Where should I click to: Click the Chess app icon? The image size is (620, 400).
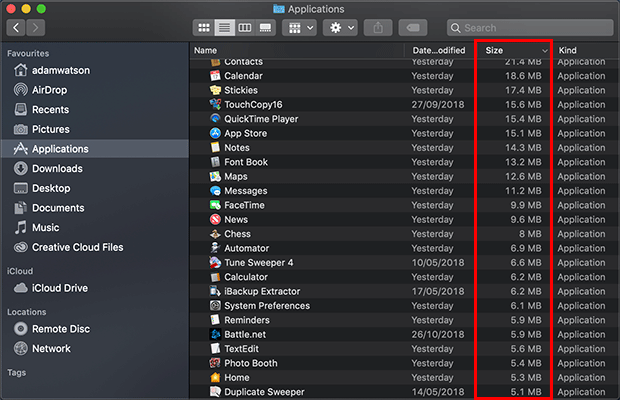215,234
